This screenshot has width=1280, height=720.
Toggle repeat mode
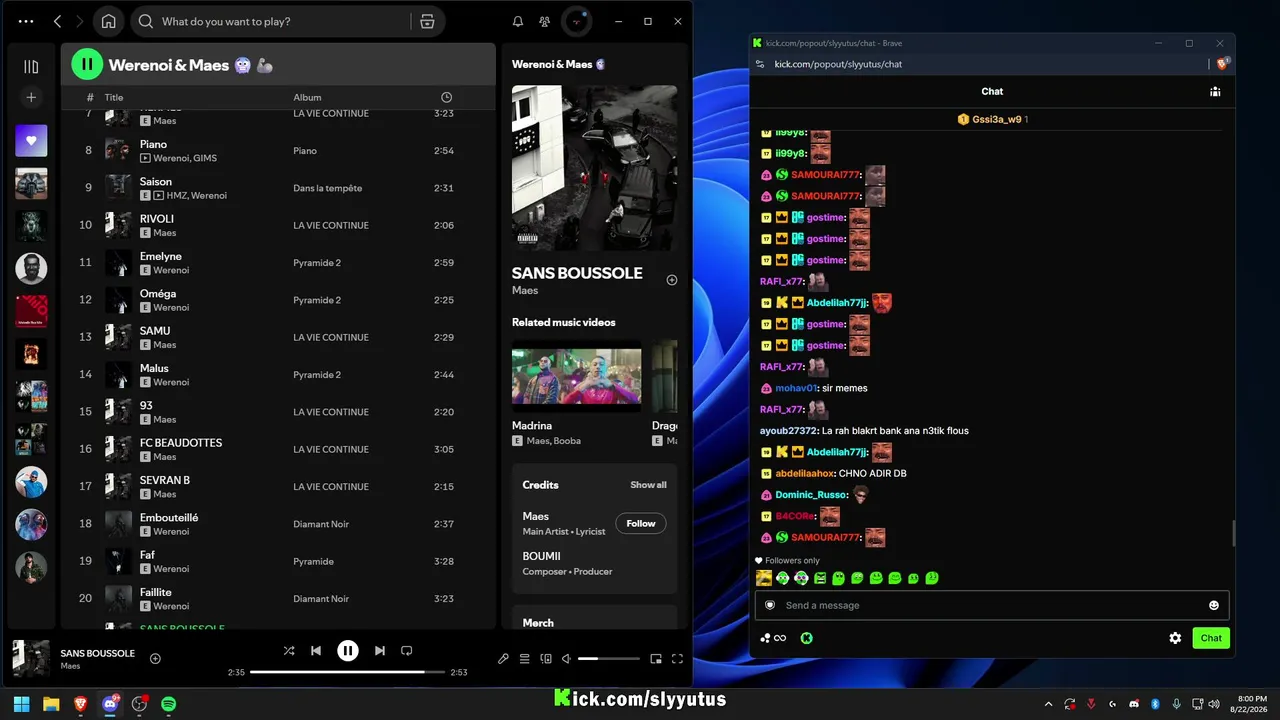(407, 651)
